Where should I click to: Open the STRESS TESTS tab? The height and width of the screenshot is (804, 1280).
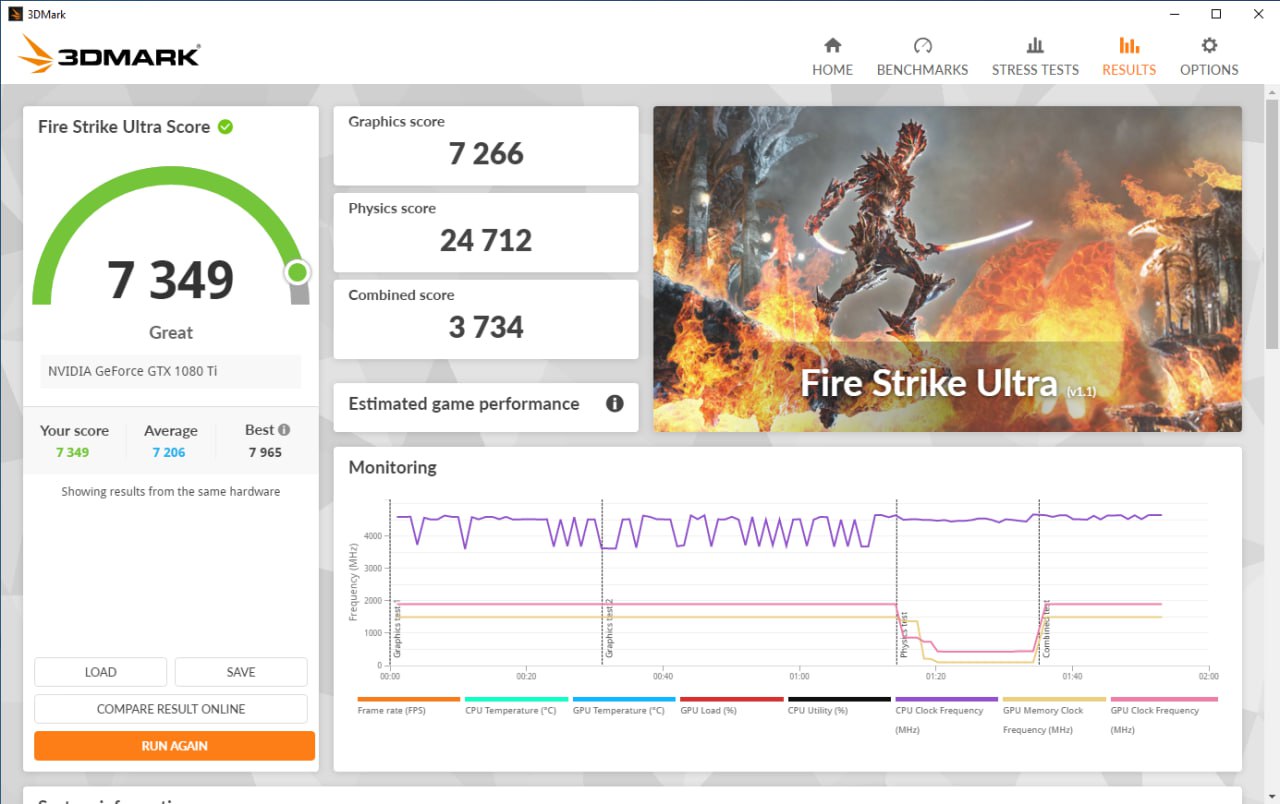[1035, 57]
